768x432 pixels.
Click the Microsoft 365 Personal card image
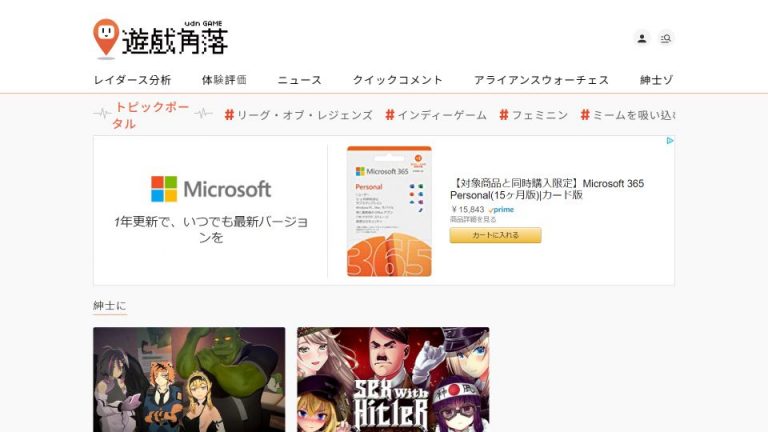click(x=389, y=211)
